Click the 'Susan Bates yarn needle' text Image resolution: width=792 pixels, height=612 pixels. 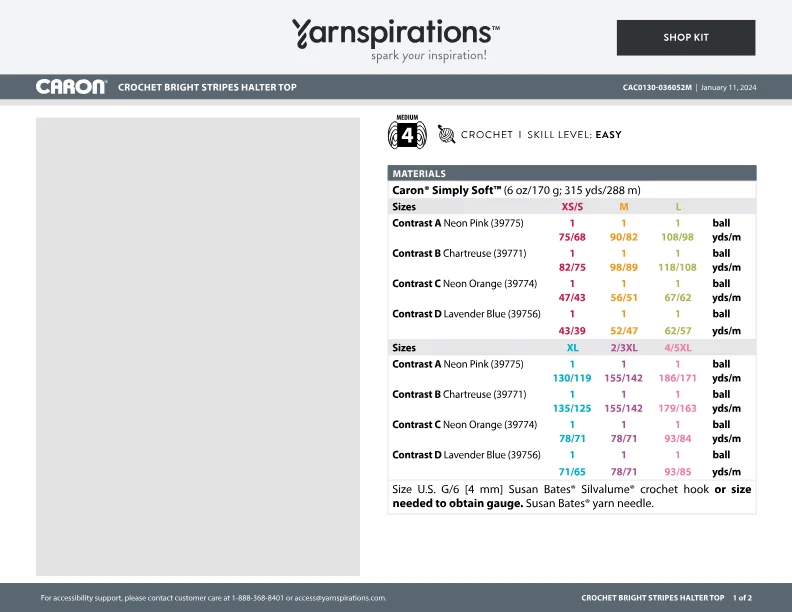coord(589,503)
